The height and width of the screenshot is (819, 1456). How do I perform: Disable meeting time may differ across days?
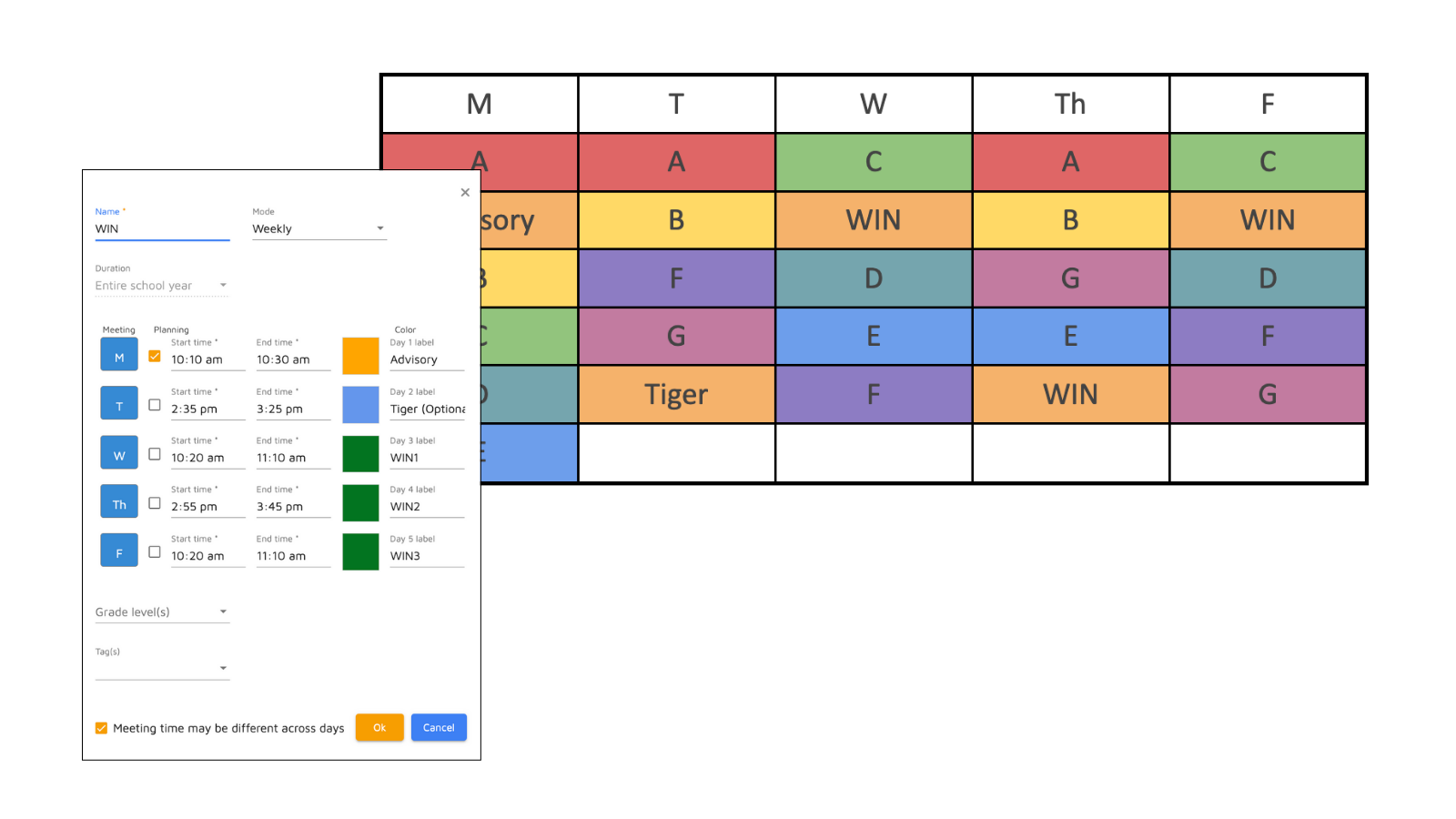pyautogui.click(x=102, y=728)
